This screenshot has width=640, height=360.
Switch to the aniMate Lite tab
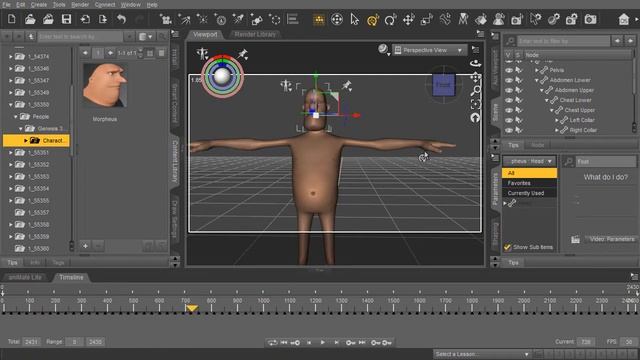(25, 277)
